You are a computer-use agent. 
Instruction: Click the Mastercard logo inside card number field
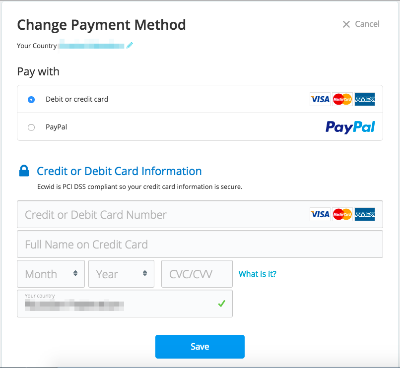pos(342,214)
